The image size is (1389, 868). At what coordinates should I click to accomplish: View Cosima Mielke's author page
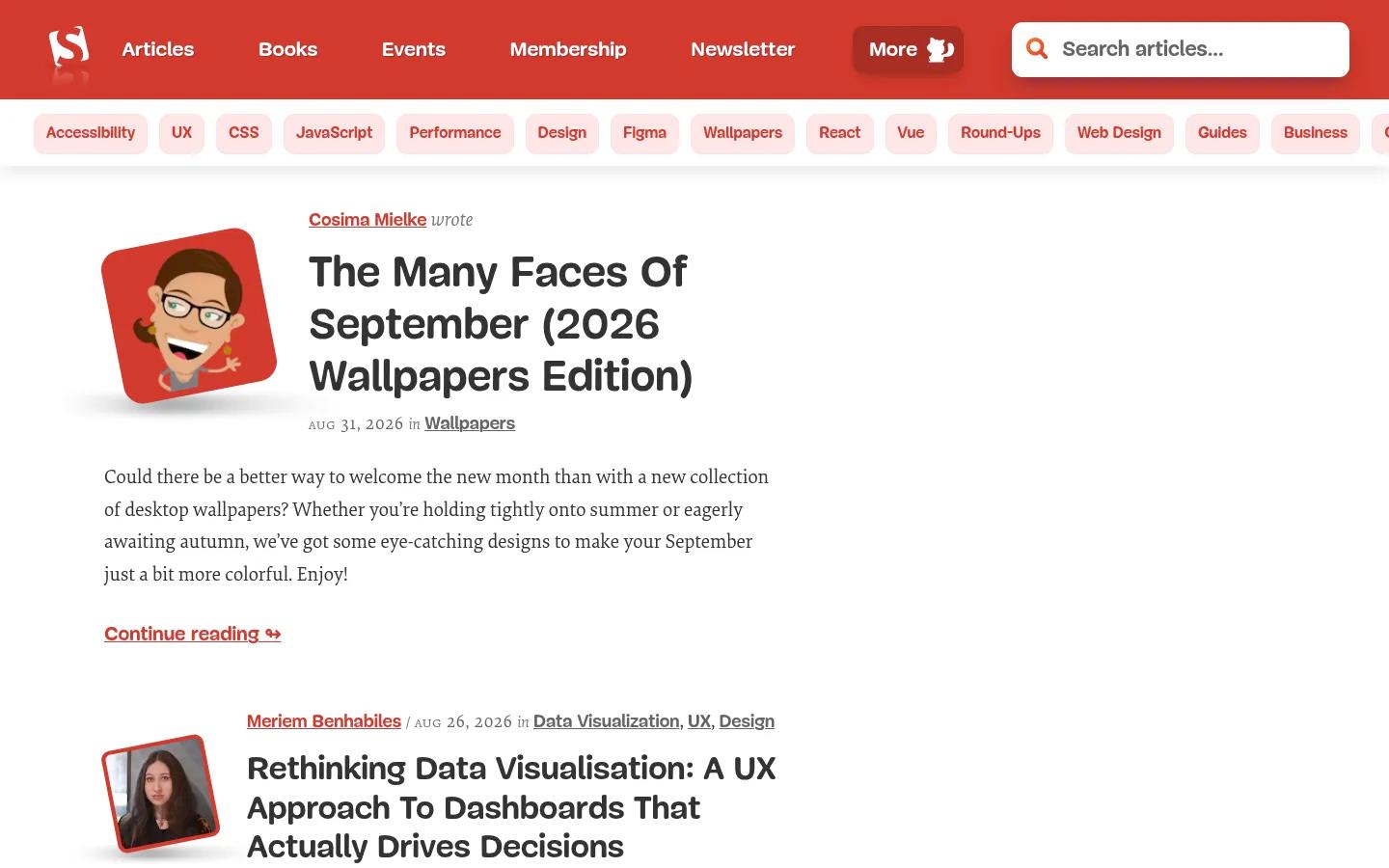368,220
